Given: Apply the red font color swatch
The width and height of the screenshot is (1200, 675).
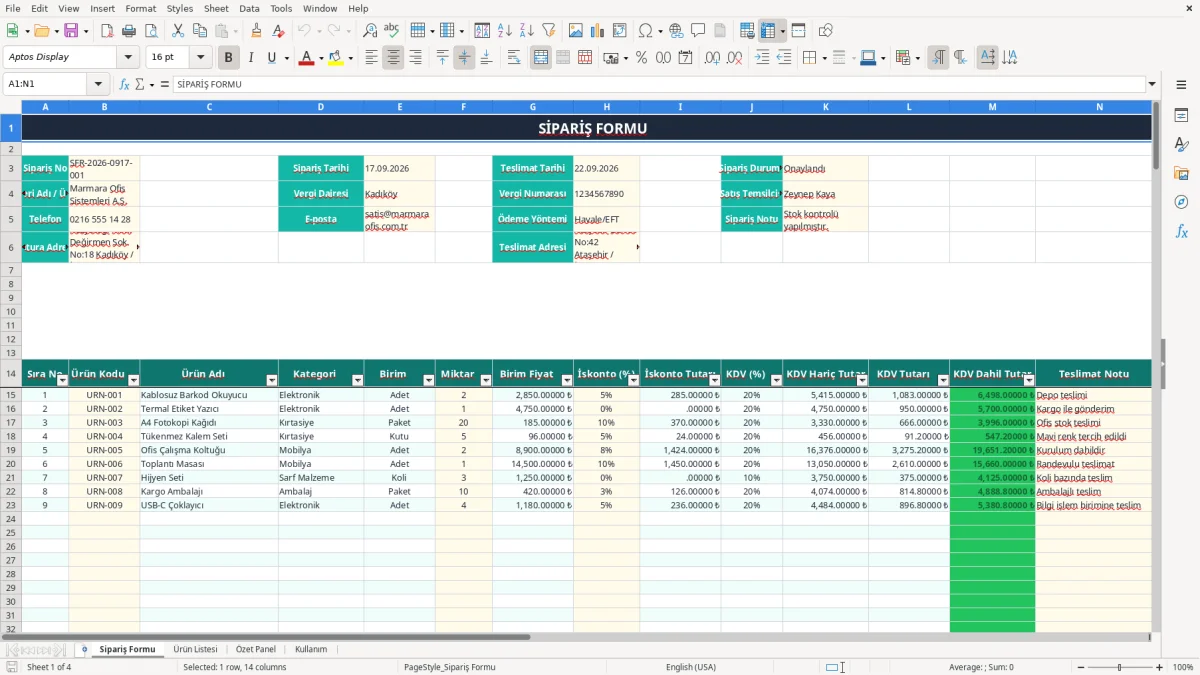Looking at the screenshot, I should (x=306, y=58).
